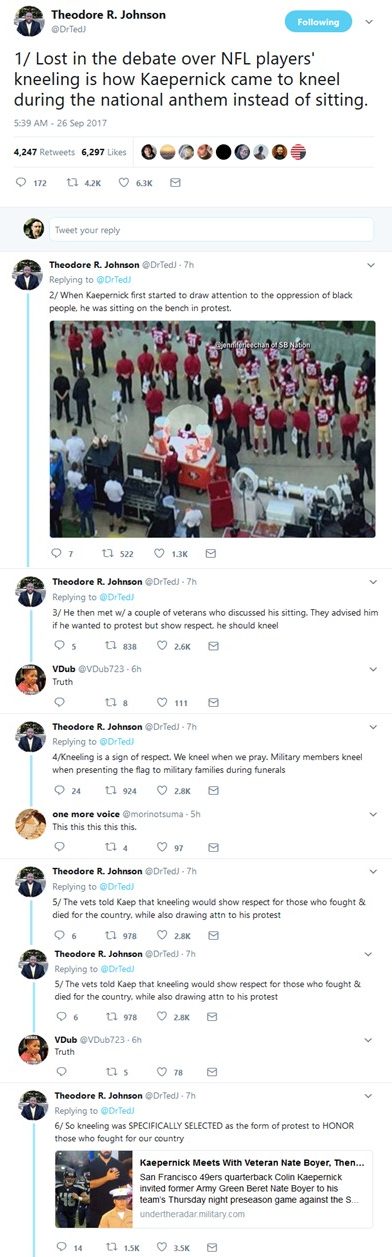Click the Tweet your reply input field
The height and width of the screenshot is (1257, 392).
coord(211,230)
